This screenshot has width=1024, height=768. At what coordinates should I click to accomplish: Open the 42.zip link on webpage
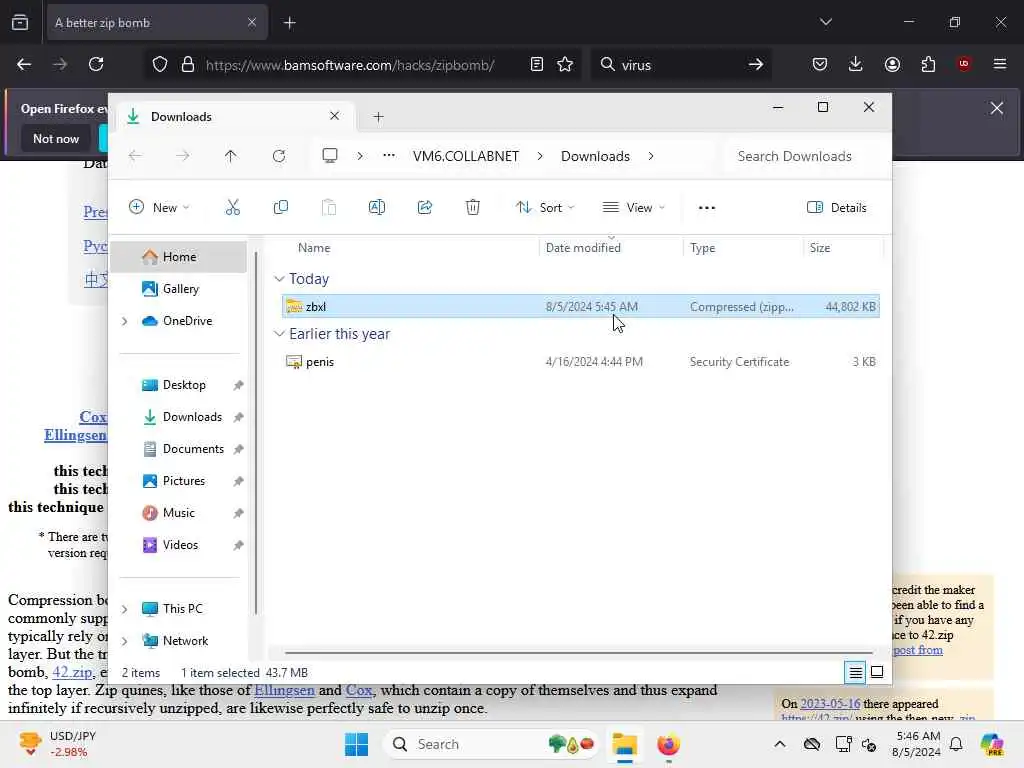click(72, 672)
